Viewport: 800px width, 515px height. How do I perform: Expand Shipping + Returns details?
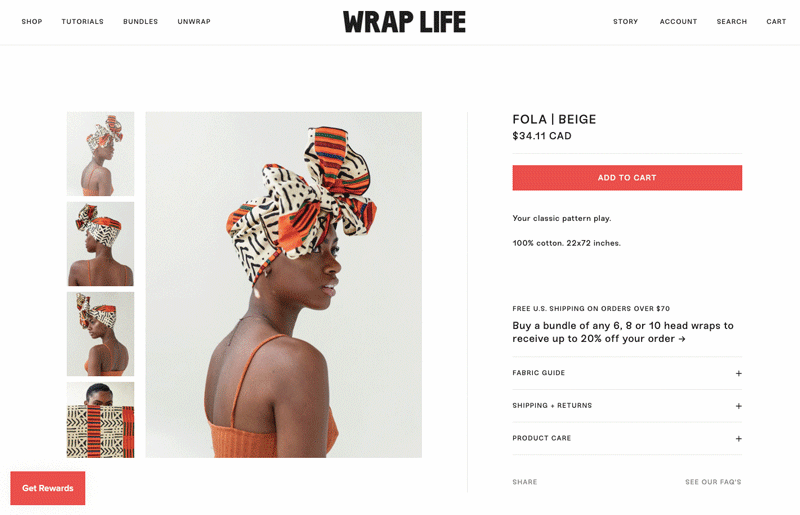(x=627, y=406)
